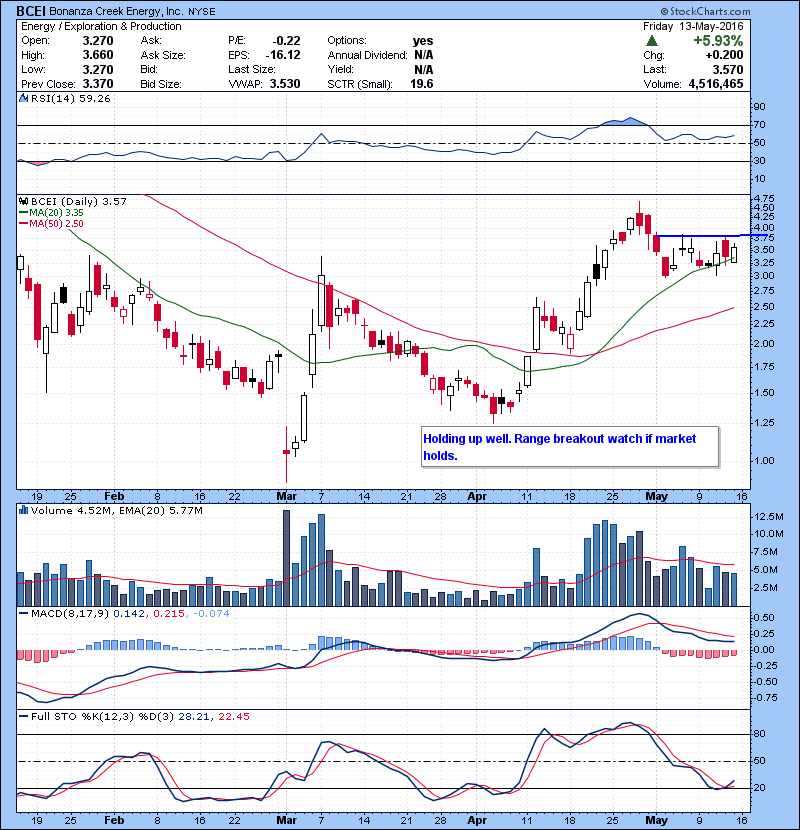Click the Options 'yes' value
Screen dimensions: 800x830
point(423,41)
